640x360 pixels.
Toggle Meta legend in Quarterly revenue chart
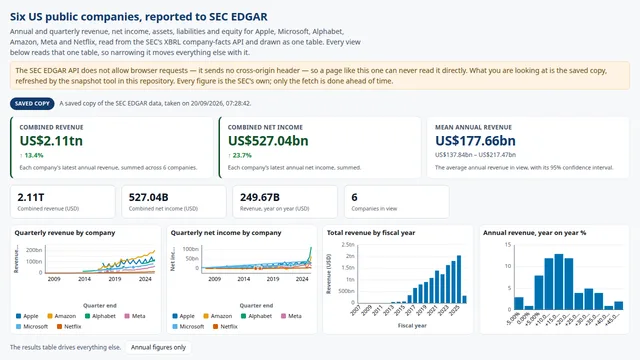135,316
